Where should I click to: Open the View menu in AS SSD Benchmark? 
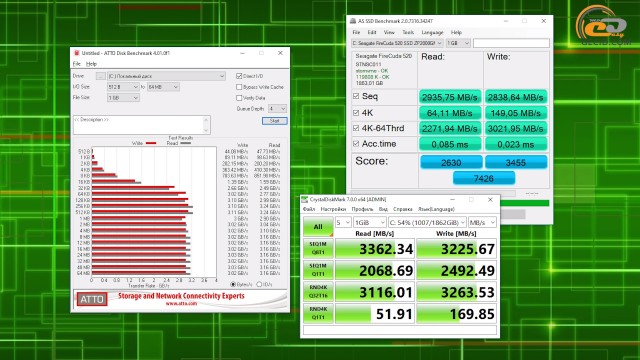tap(389, 32)
